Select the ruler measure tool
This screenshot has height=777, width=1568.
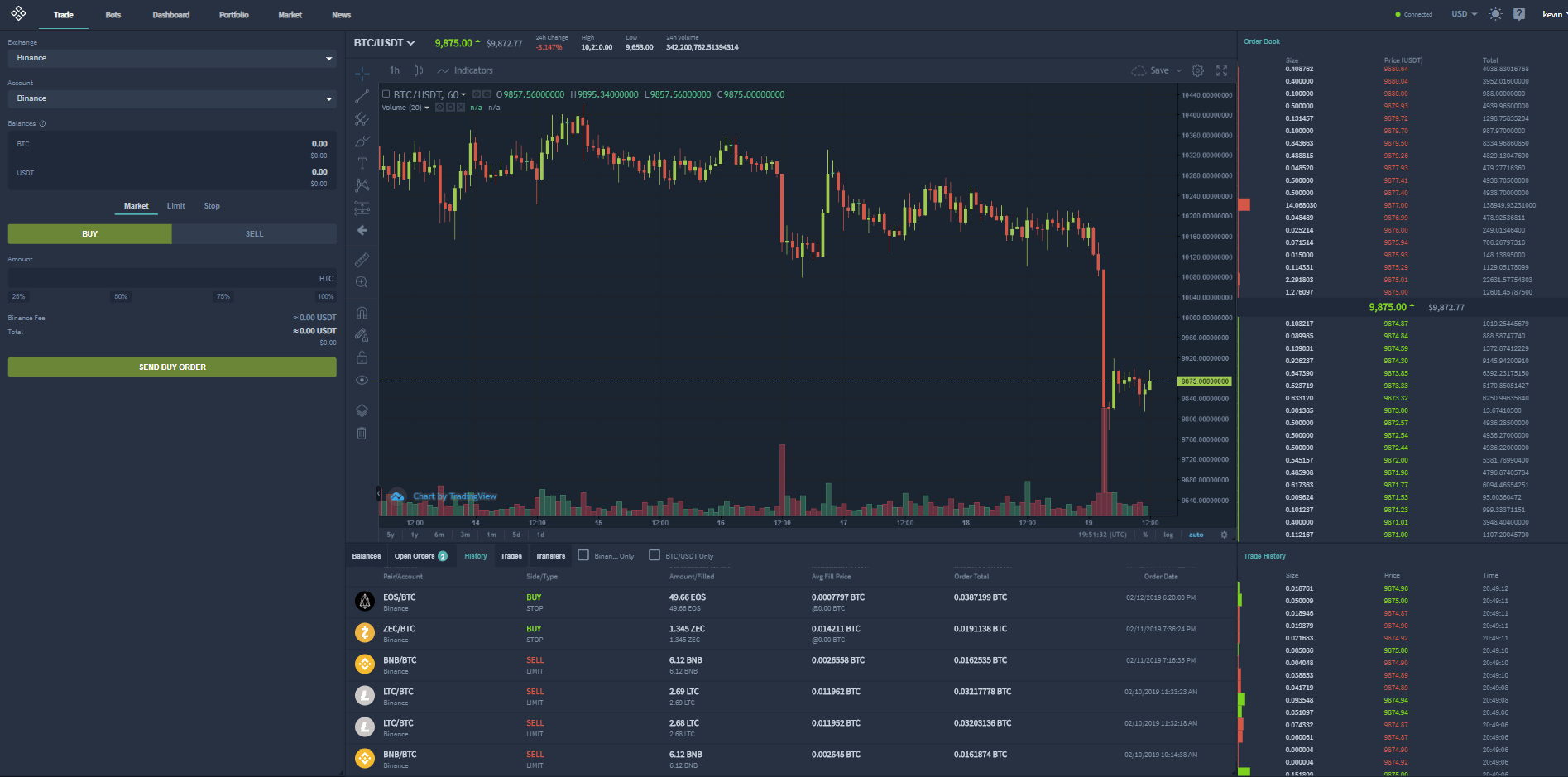click(x=362, y=260)
